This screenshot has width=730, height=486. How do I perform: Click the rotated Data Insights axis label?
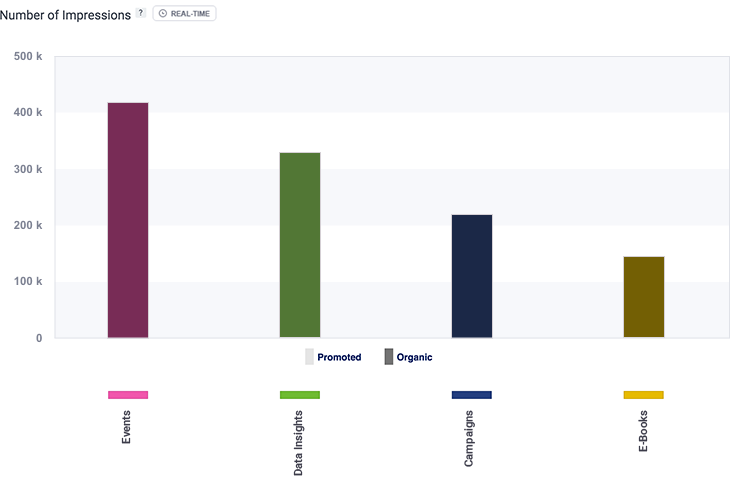click(x=299, y=441)
